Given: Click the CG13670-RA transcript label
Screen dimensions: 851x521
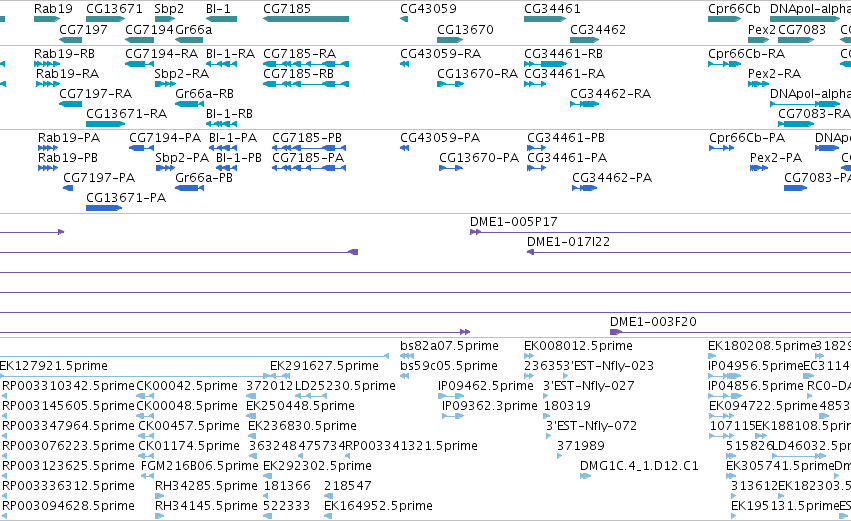Looking at the screenshot, I should 477,74.
